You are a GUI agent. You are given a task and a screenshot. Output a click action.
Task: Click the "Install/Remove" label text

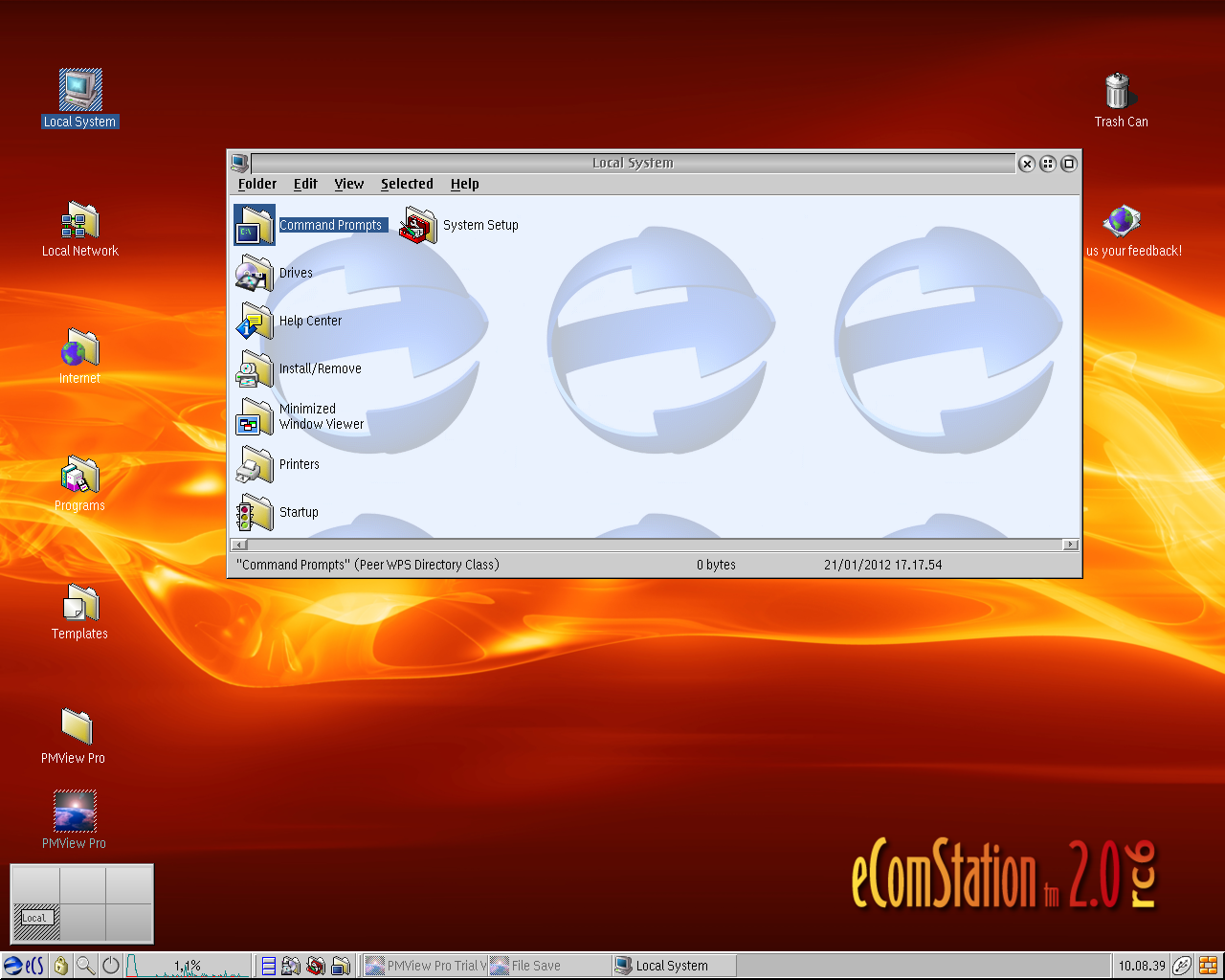pyautogui.click(x=320, y=368)
